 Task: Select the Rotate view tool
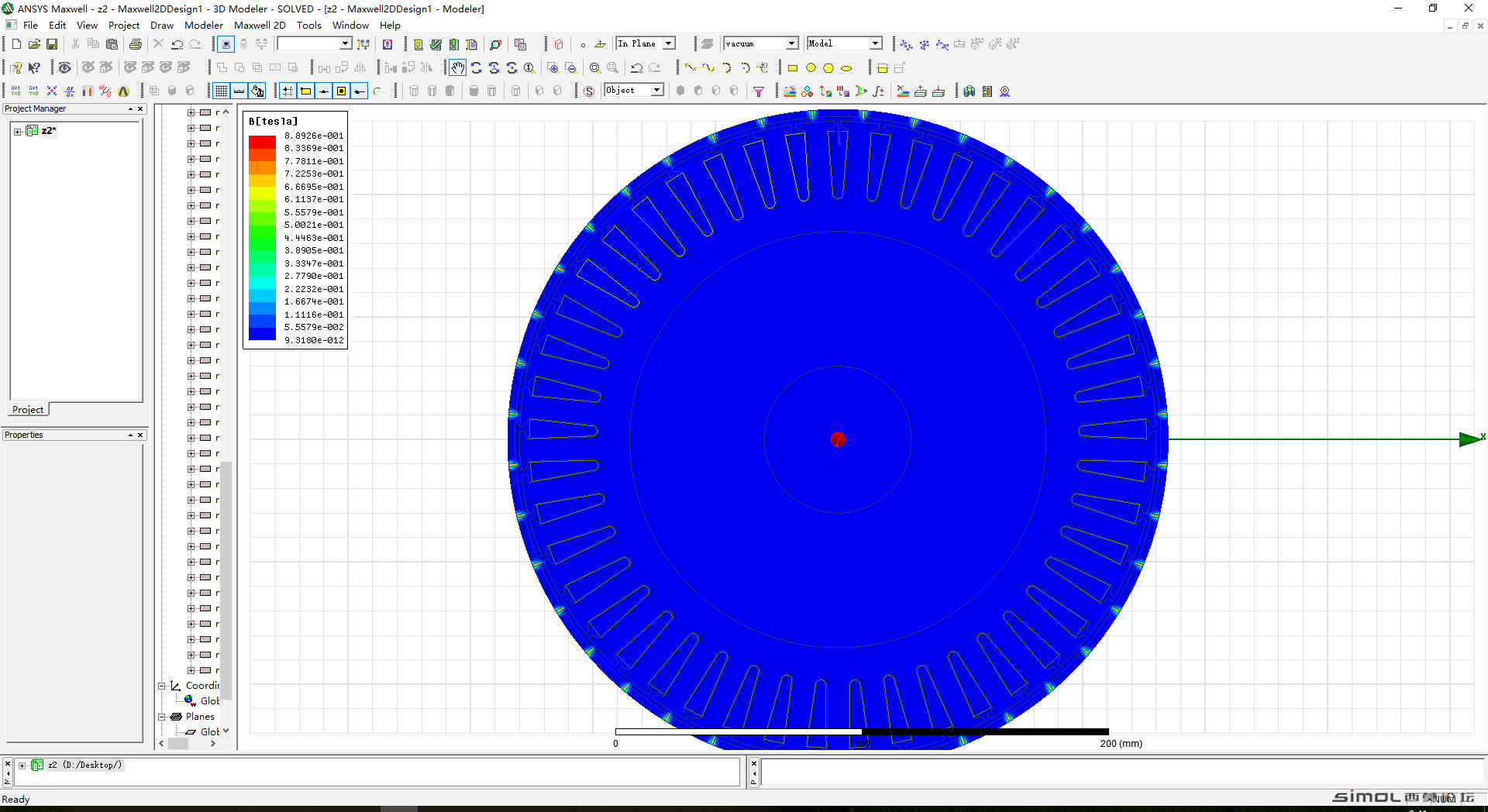tap(476, 68)
